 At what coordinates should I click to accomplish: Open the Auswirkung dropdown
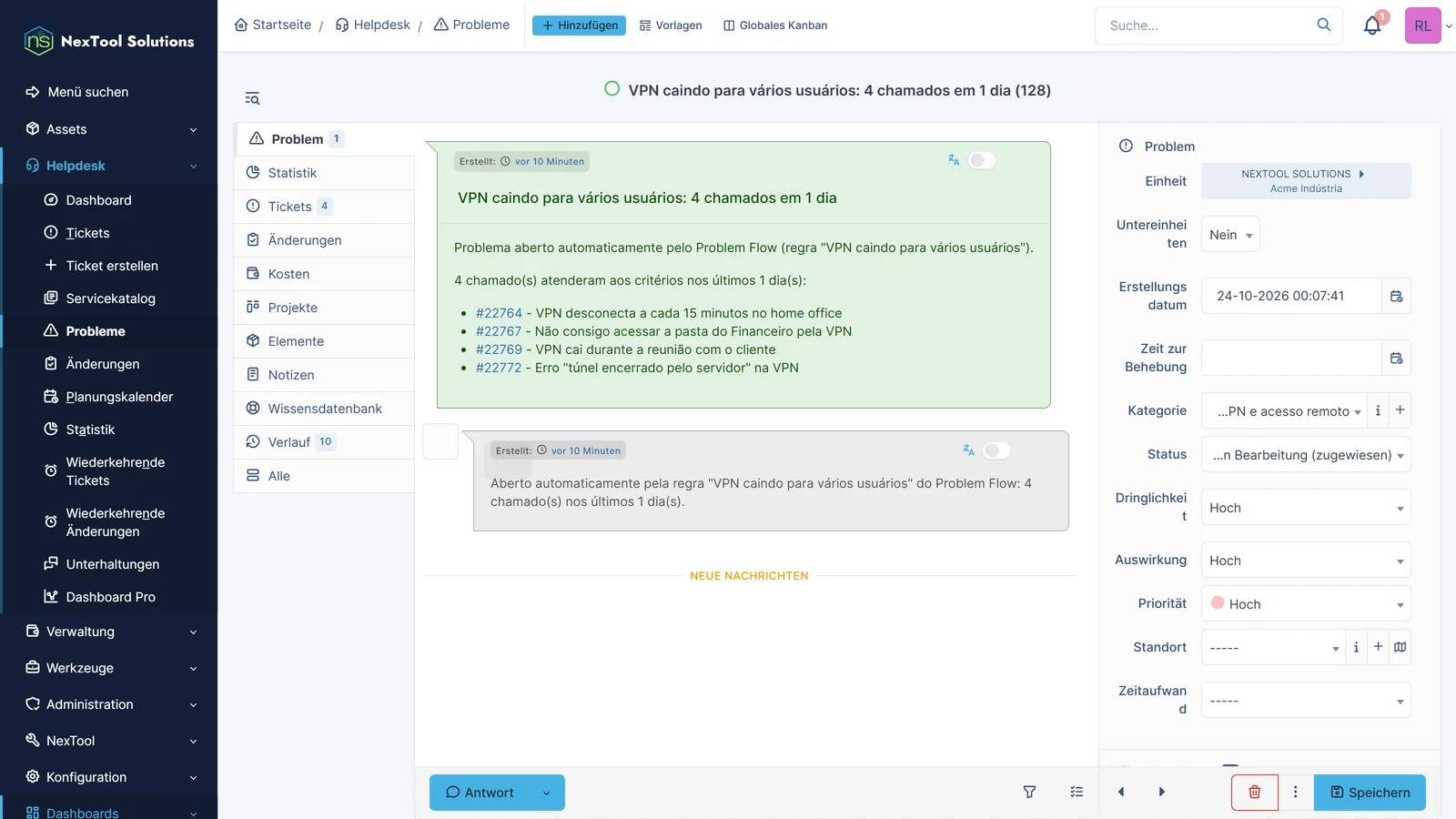(x=1306, y=561)
